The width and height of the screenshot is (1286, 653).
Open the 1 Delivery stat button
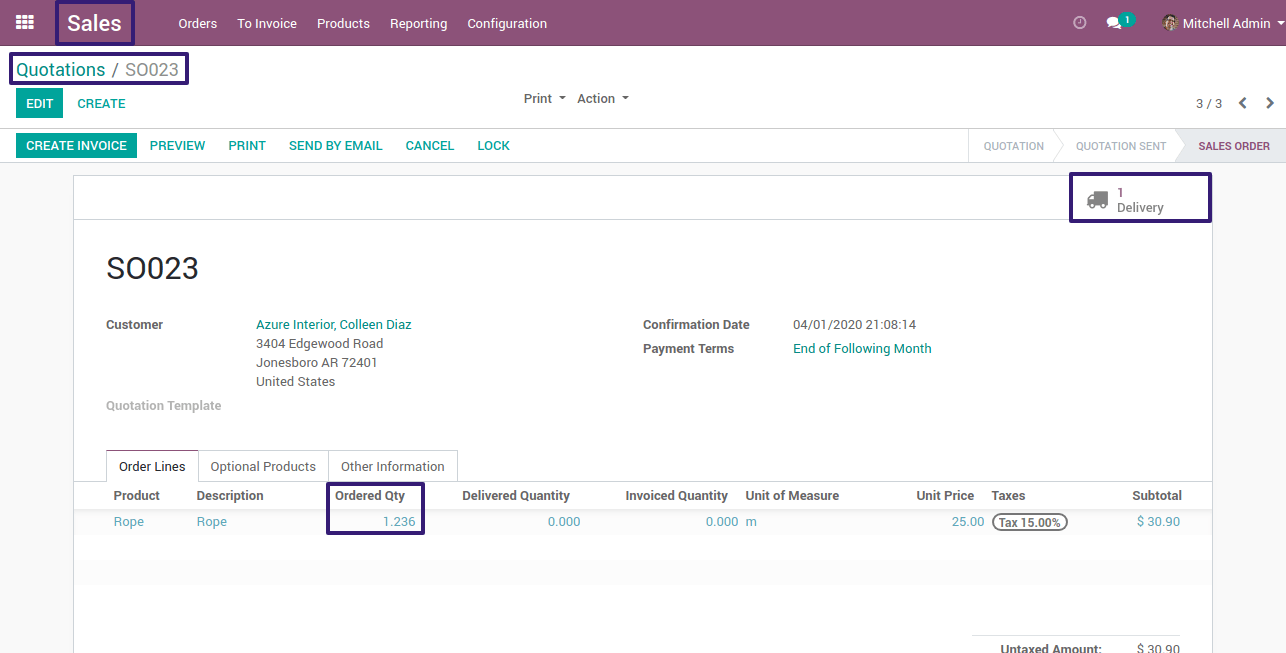tap(1140, 199)
